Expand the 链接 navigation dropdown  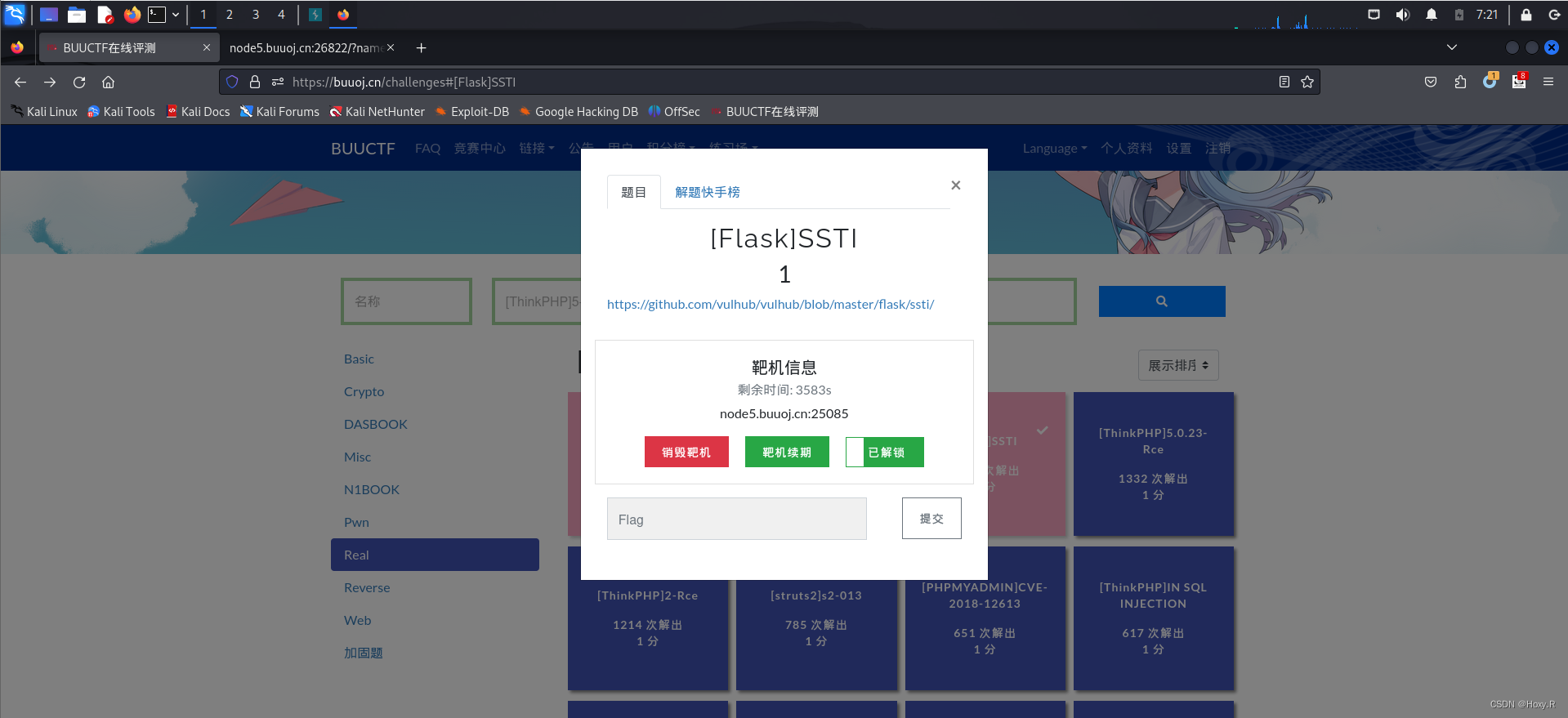537,149
